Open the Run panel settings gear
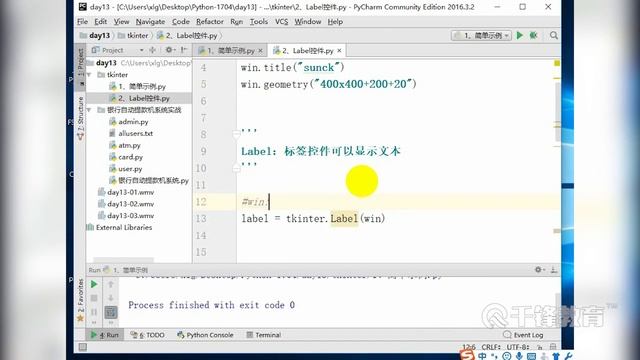Viewport: 640px width, 360px height. (x=539, y=270)
